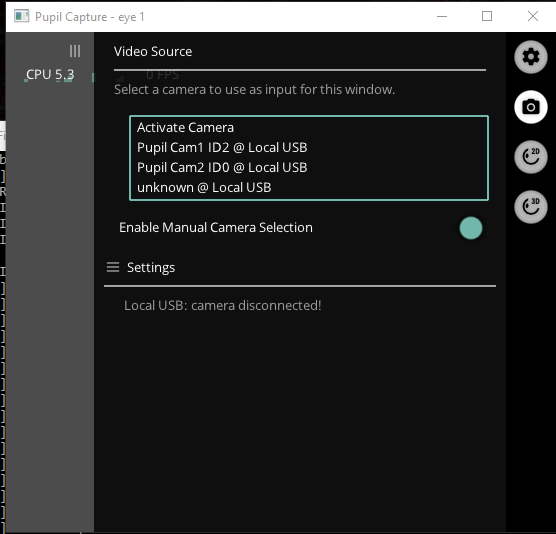Choose Pupil Cam1 ID2 @ Local USB
This screenshot has height=534, width=556.
point(309,148)
